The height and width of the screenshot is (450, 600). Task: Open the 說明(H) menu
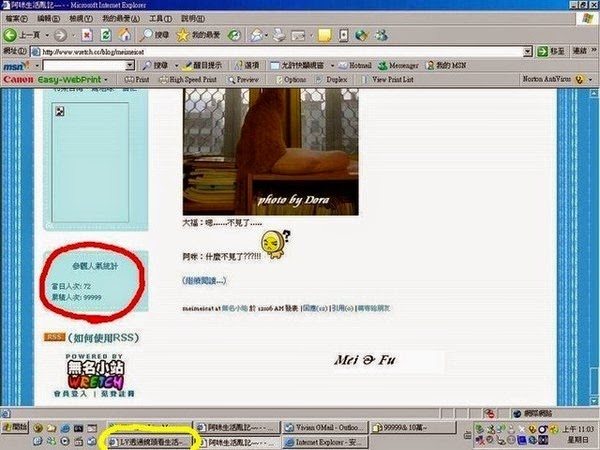point(193,18)
